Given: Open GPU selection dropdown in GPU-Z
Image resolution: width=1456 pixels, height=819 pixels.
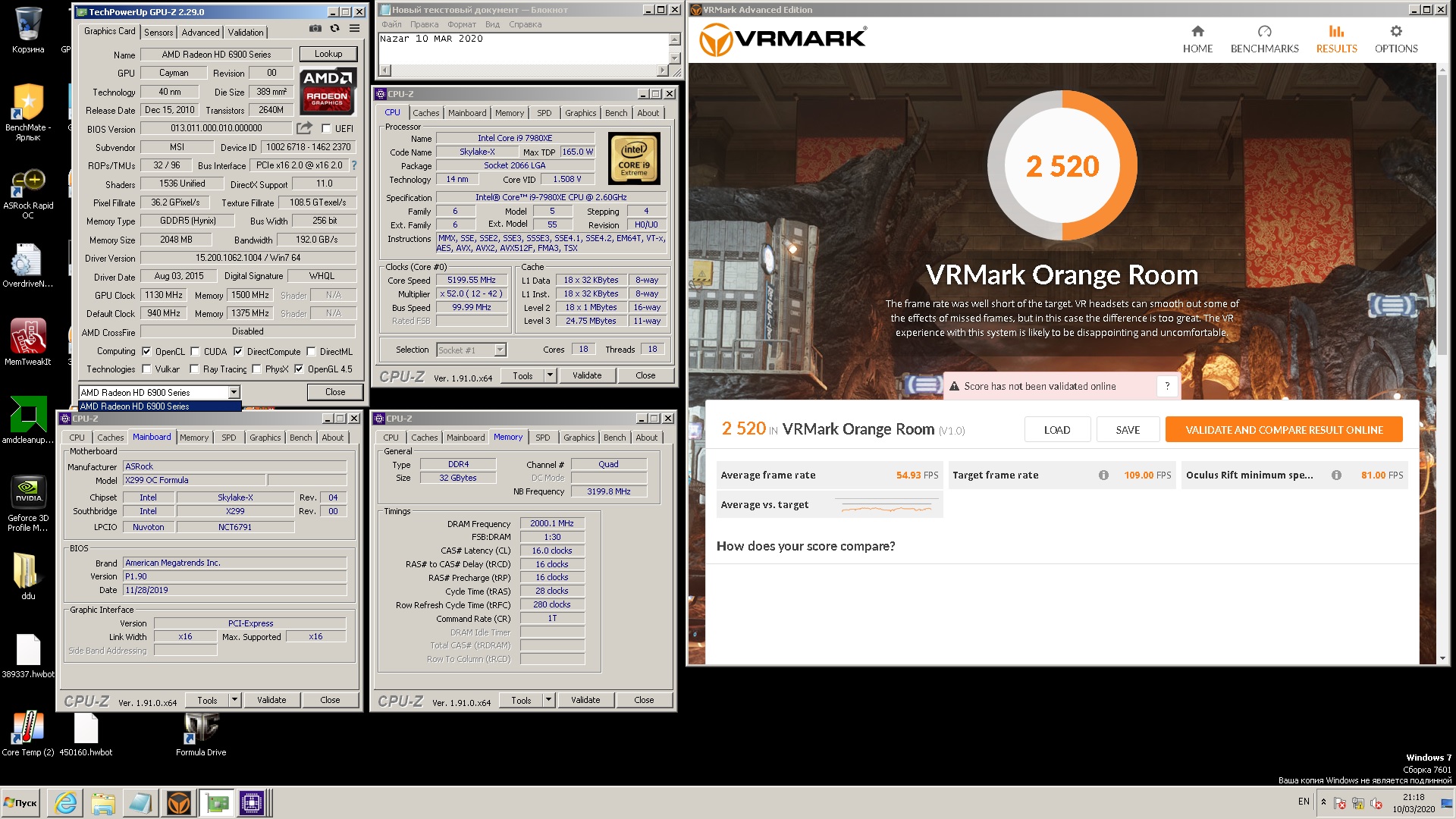Looking at the screenshot, I should click(x=234, y=392).
